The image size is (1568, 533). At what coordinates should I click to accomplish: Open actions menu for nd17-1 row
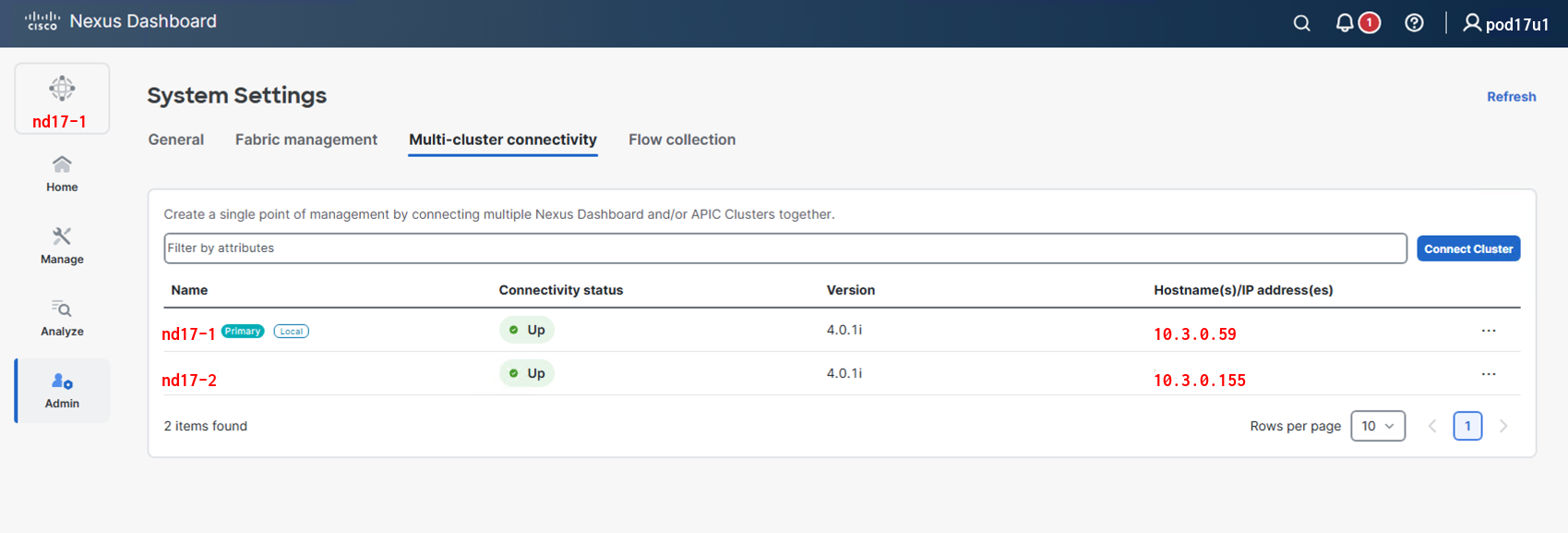coord(1488,331)
